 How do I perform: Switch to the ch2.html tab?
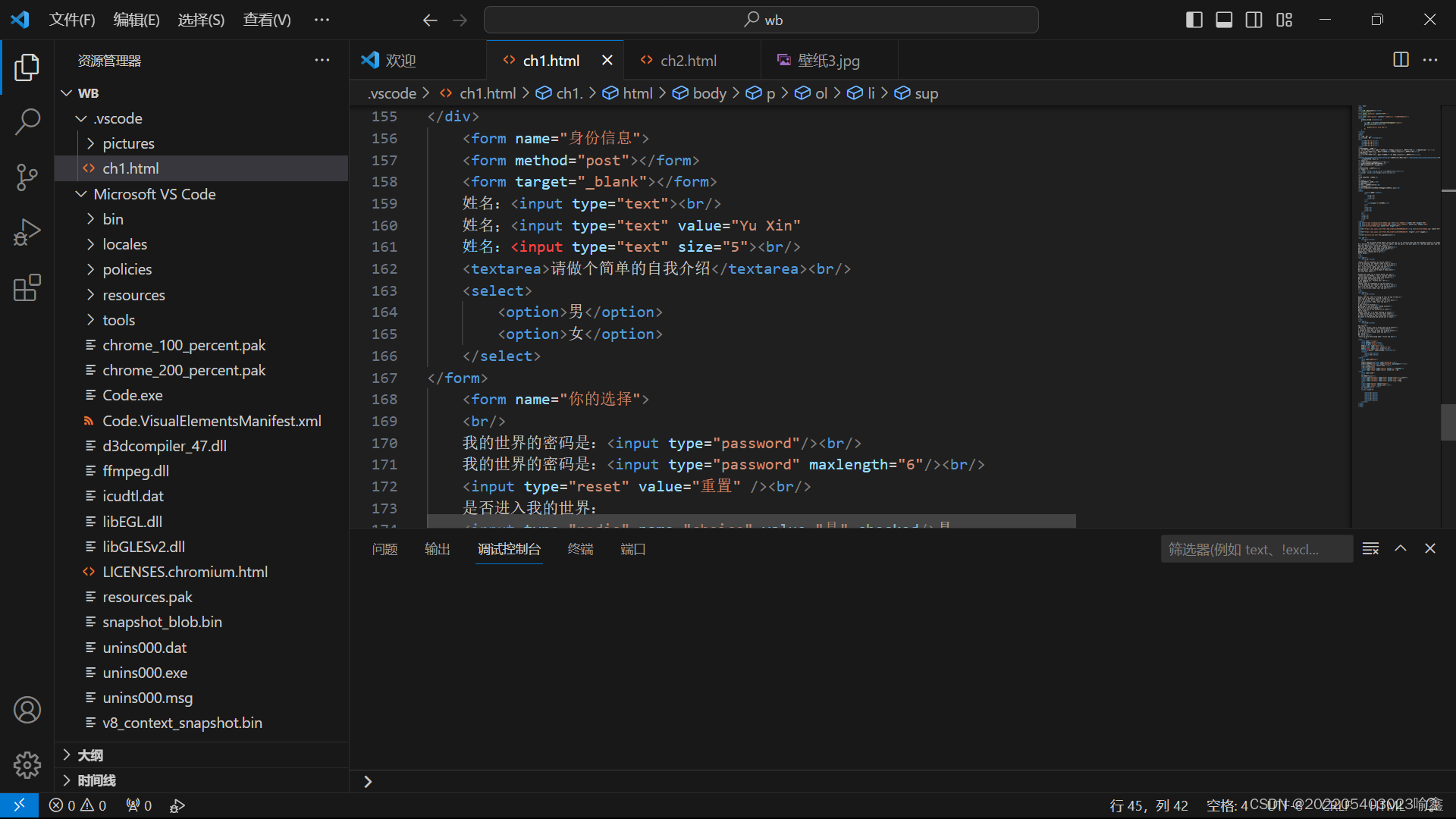688,61
